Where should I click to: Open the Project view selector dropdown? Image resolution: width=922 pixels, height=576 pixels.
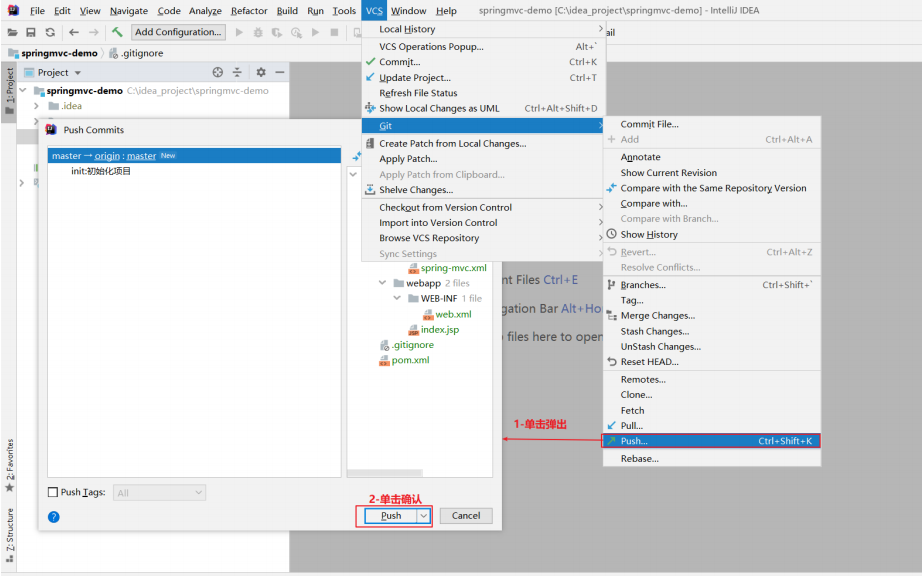[x=78, y=73]
